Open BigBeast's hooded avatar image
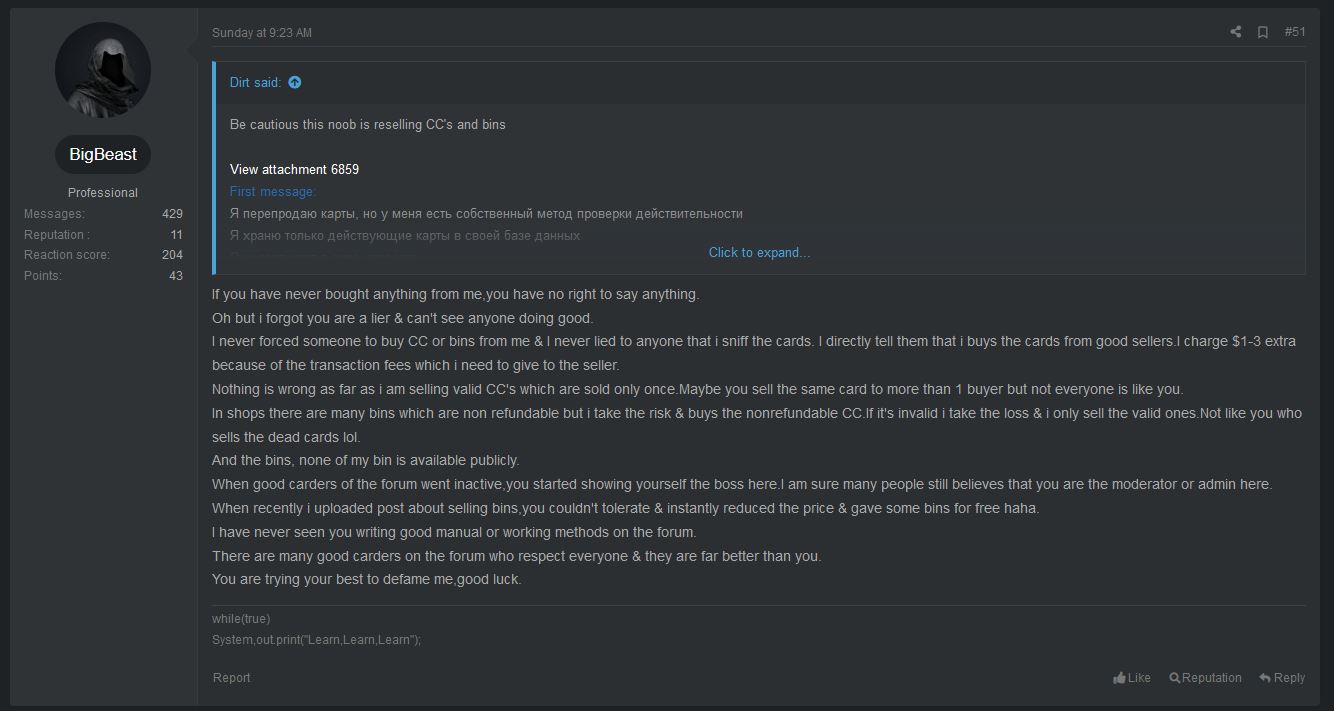Screen dimensions: 1334x711 (103, 70)
